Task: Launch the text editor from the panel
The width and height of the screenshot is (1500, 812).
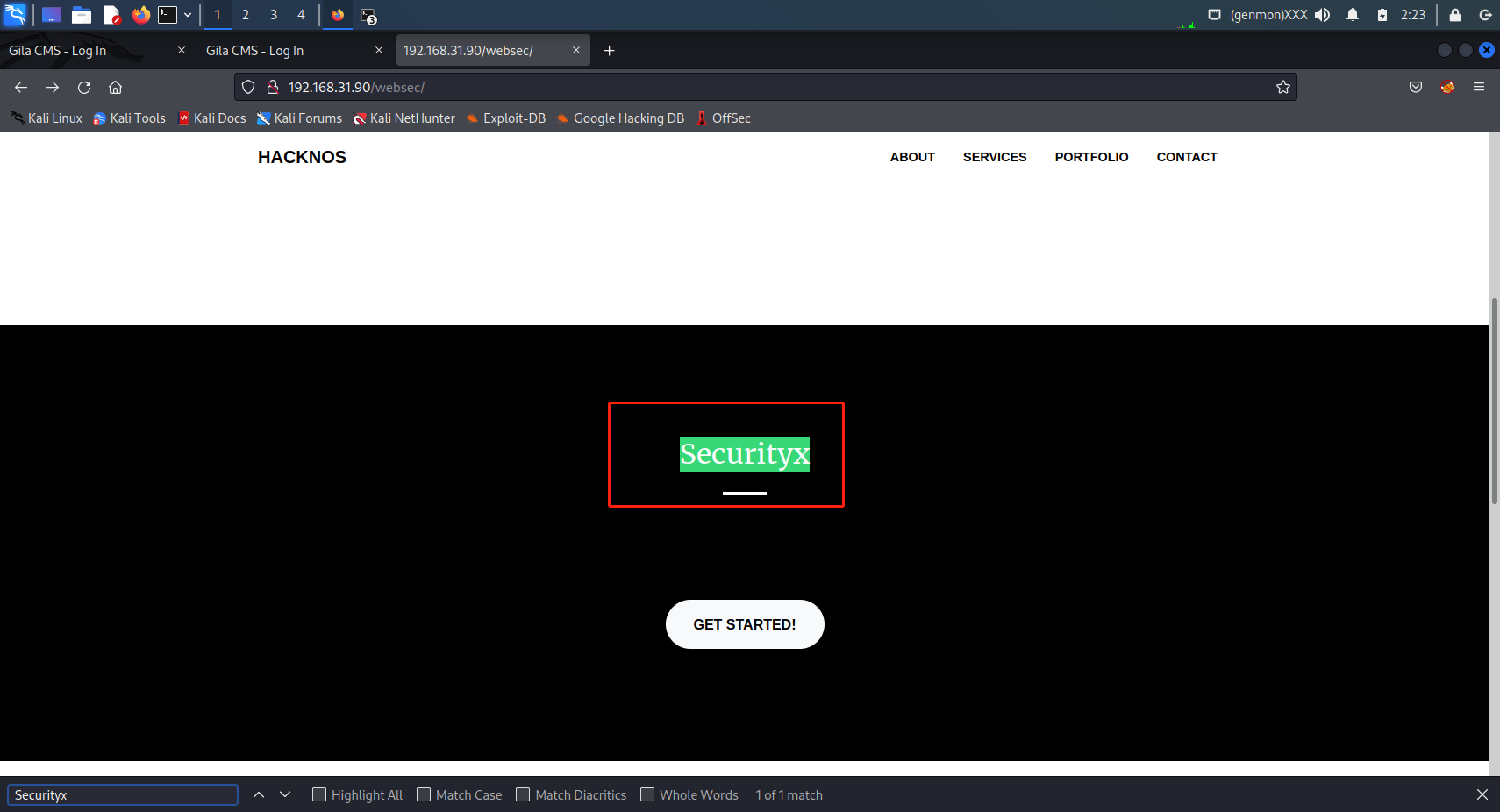Action: tap(111, 15)
